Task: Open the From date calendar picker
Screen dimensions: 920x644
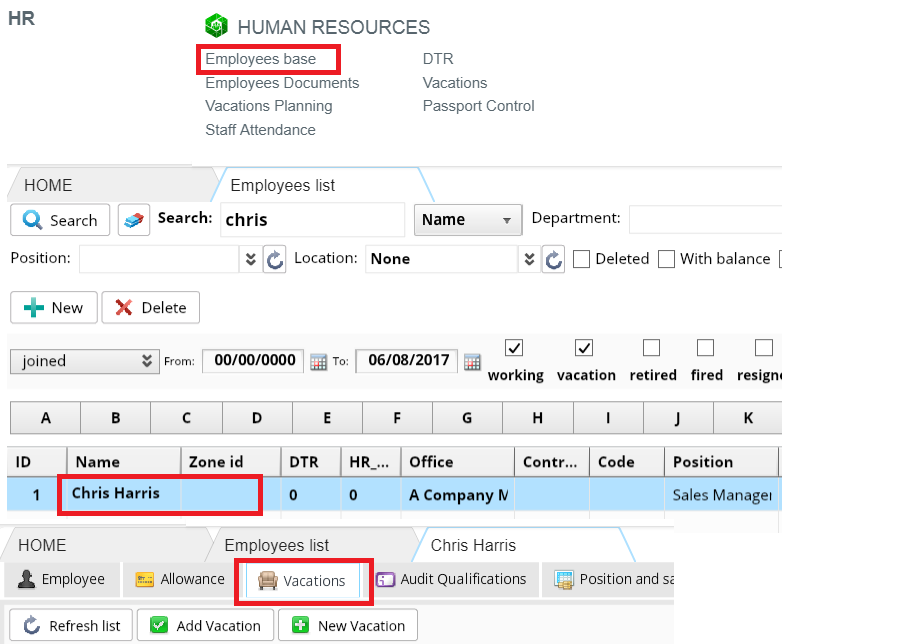Action: click(x=319, y=362)
